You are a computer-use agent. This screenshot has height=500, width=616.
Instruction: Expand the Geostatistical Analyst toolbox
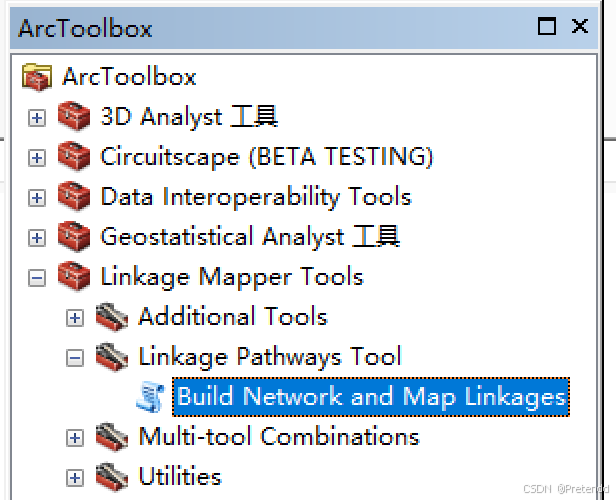tap(37, 238)
